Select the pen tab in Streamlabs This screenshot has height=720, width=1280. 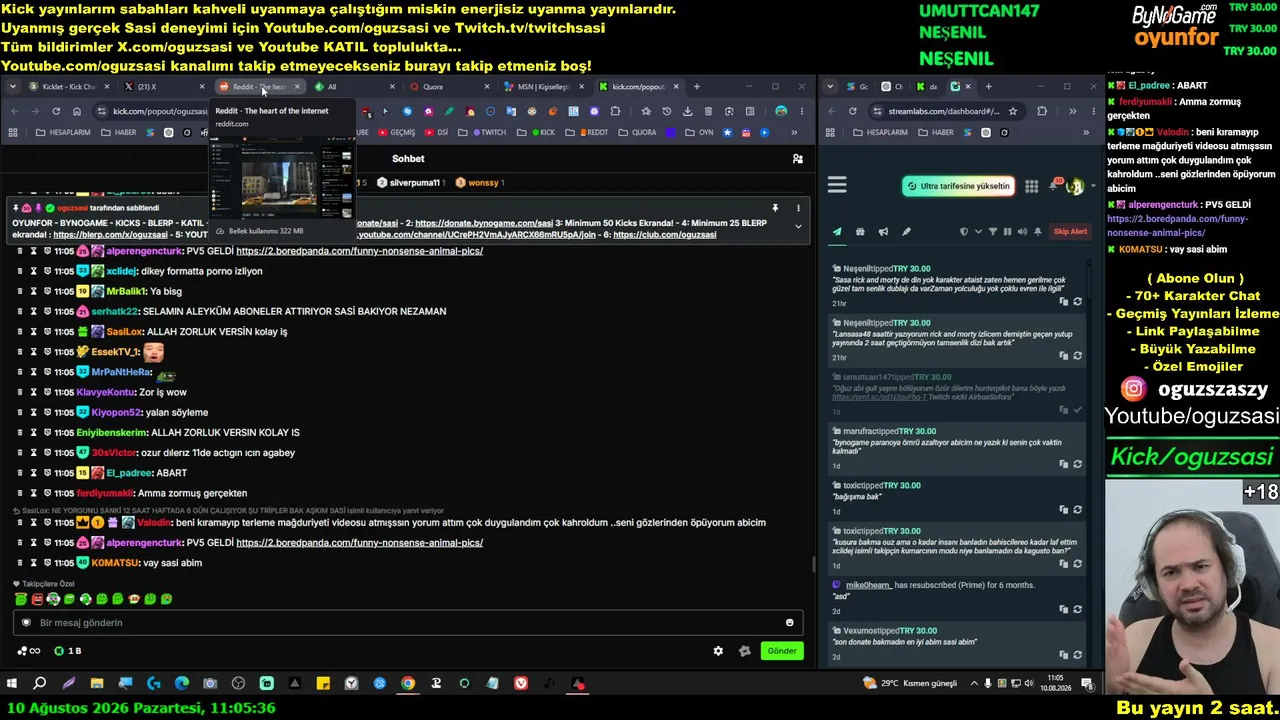pos(906,232)
